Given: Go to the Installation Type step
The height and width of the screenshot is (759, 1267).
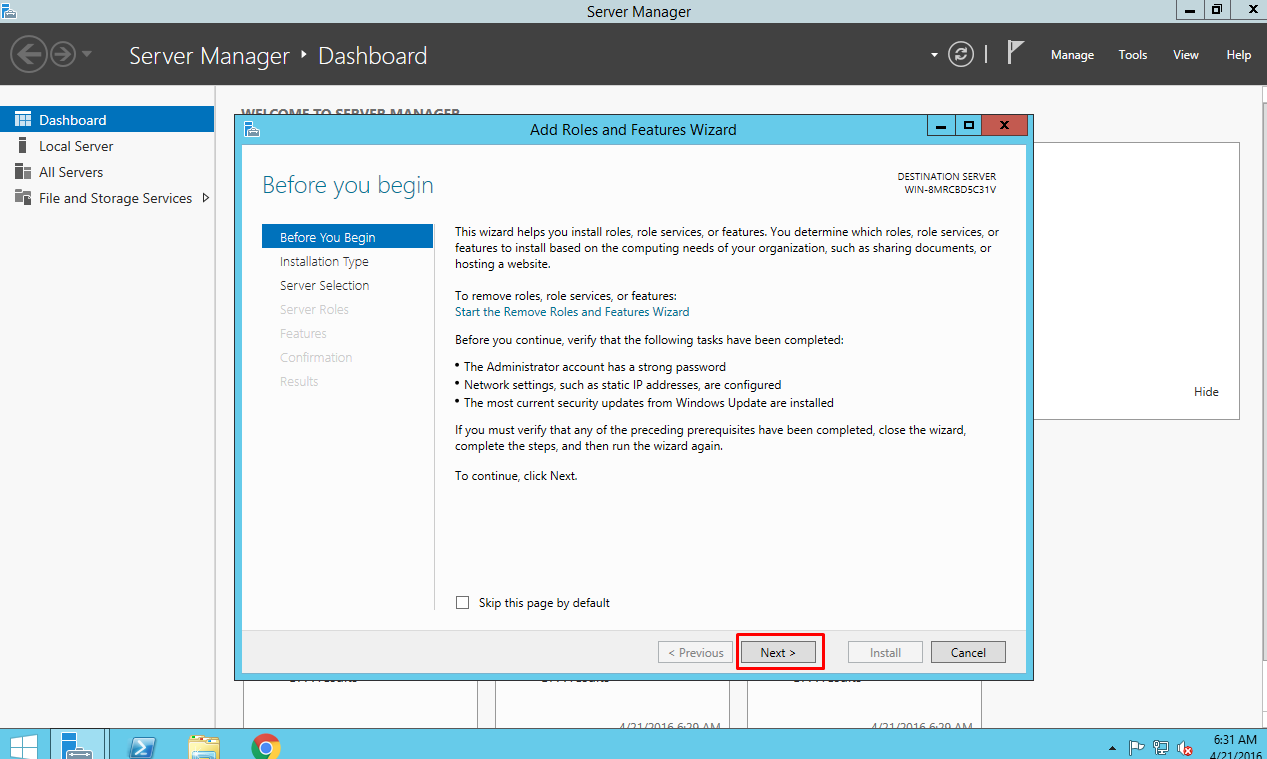Looking at the screenshot, I should coord(324,261).
